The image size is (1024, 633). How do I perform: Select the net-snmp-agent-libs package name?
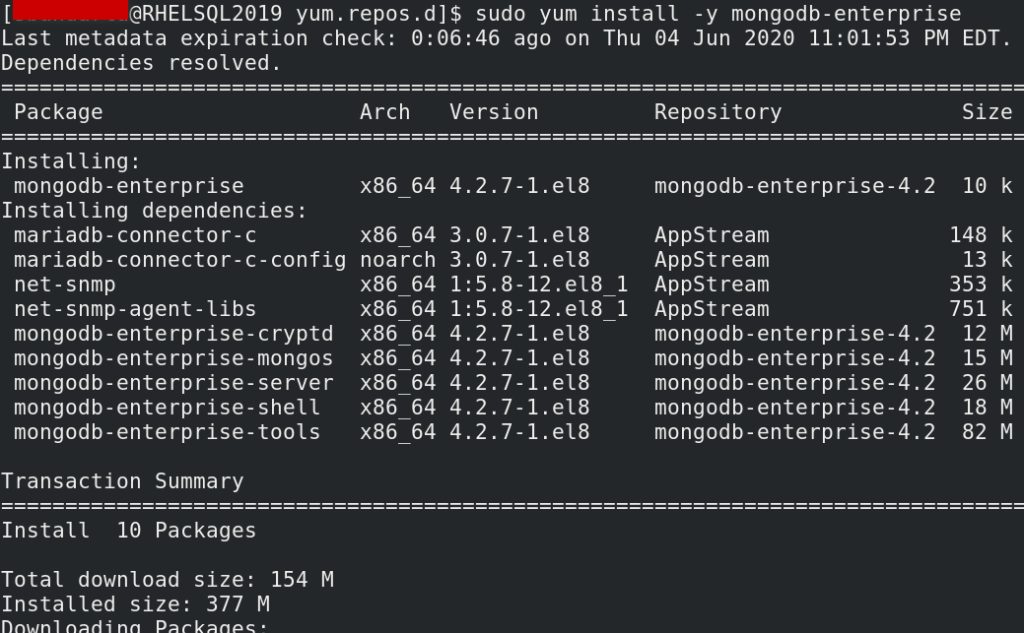click(x=135, y=309)
